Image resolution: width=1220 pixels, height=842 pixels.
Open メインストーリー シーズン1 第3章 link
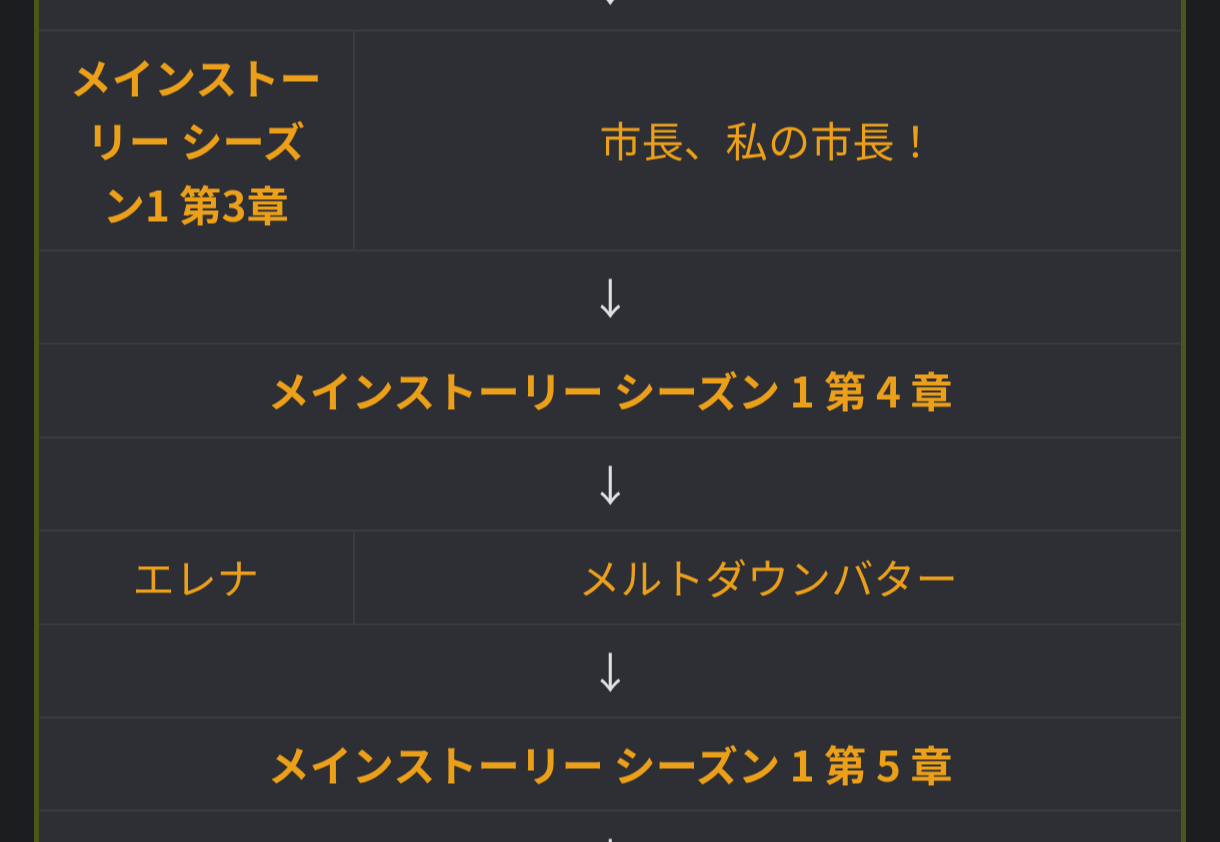click(x=196, y=143)
